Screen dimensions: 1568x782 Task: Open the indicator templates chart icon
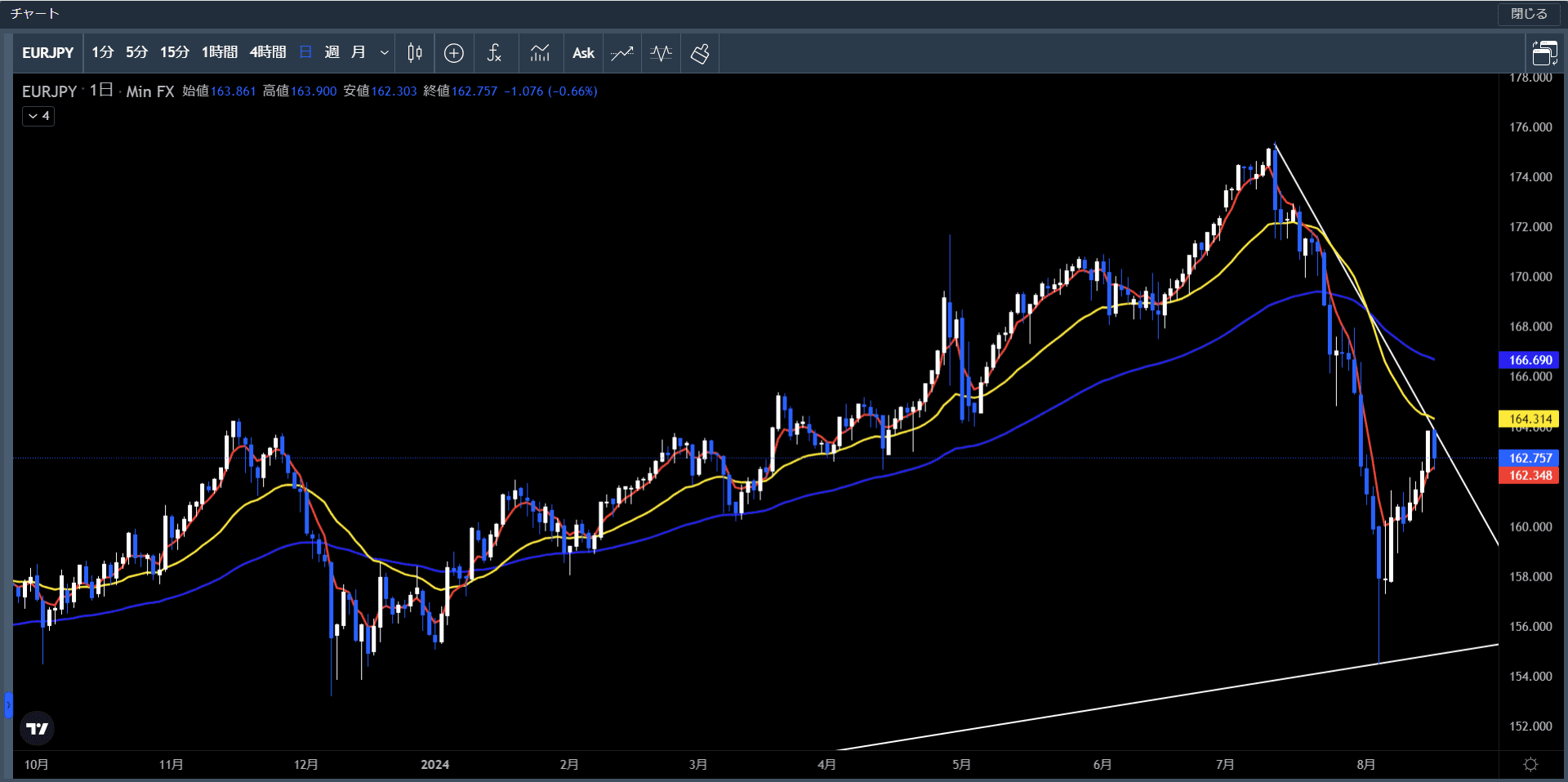pos(540,53)
